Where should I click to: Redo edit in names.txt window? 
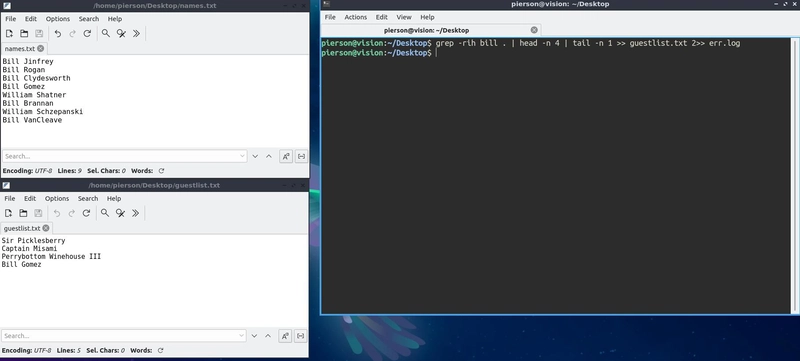[72, 34]
